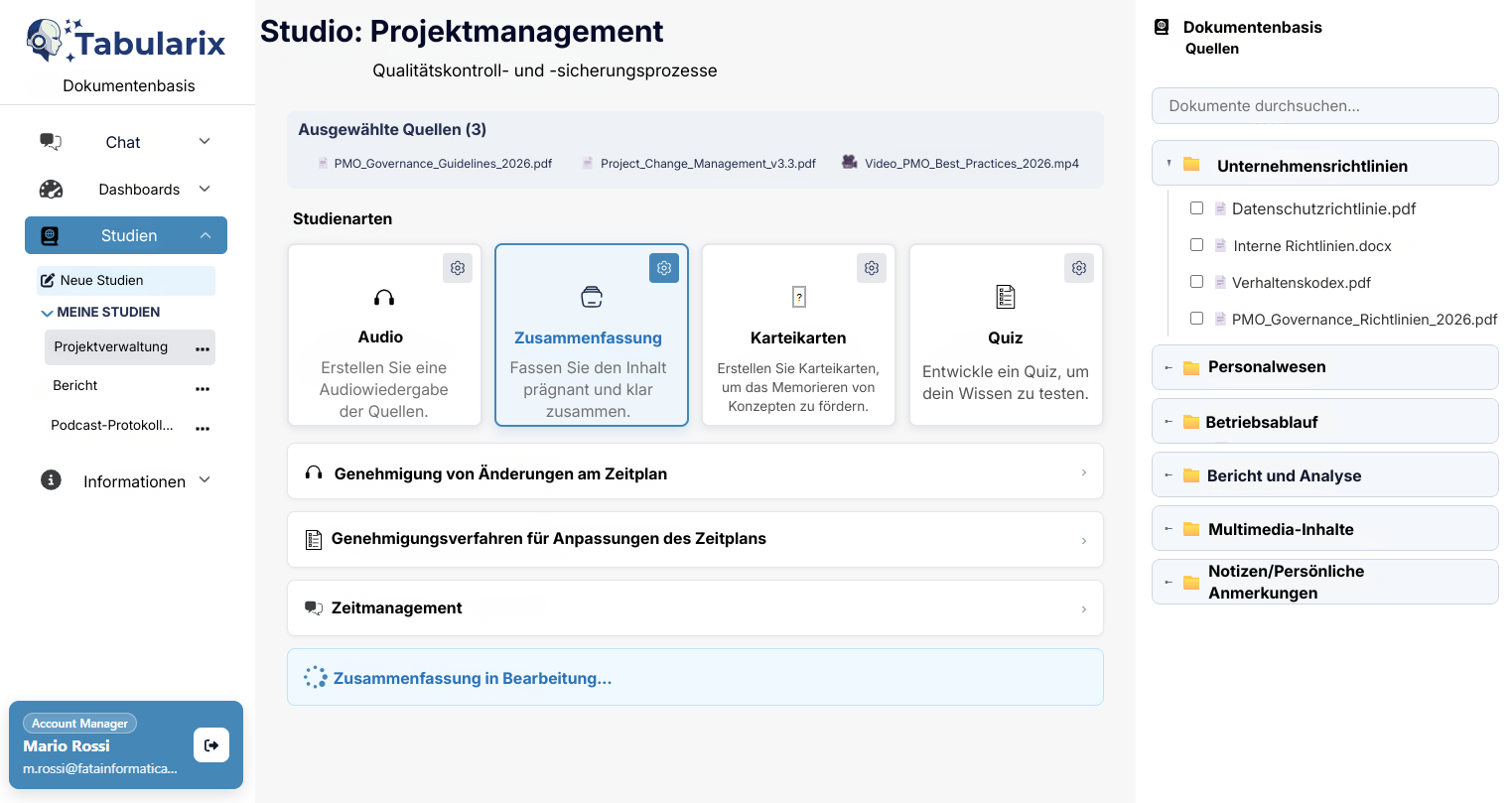This screenshot has height=803, width=1512.
Task: Collapse the MEINE STUDIEN section
Action: (x=47, y=313)
